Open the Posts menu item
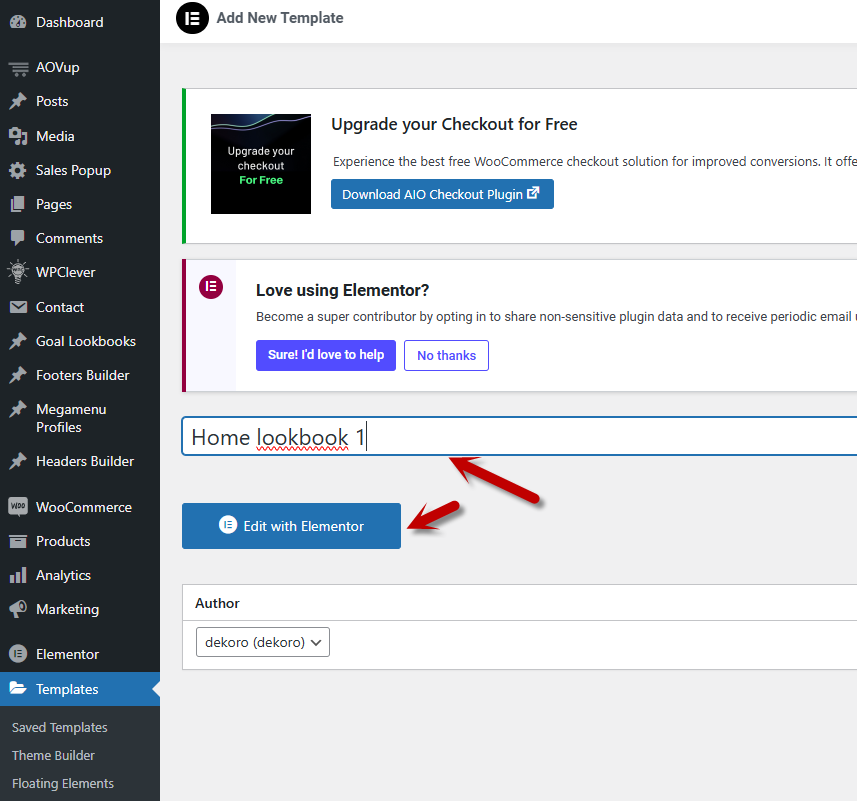 (80, 101)
